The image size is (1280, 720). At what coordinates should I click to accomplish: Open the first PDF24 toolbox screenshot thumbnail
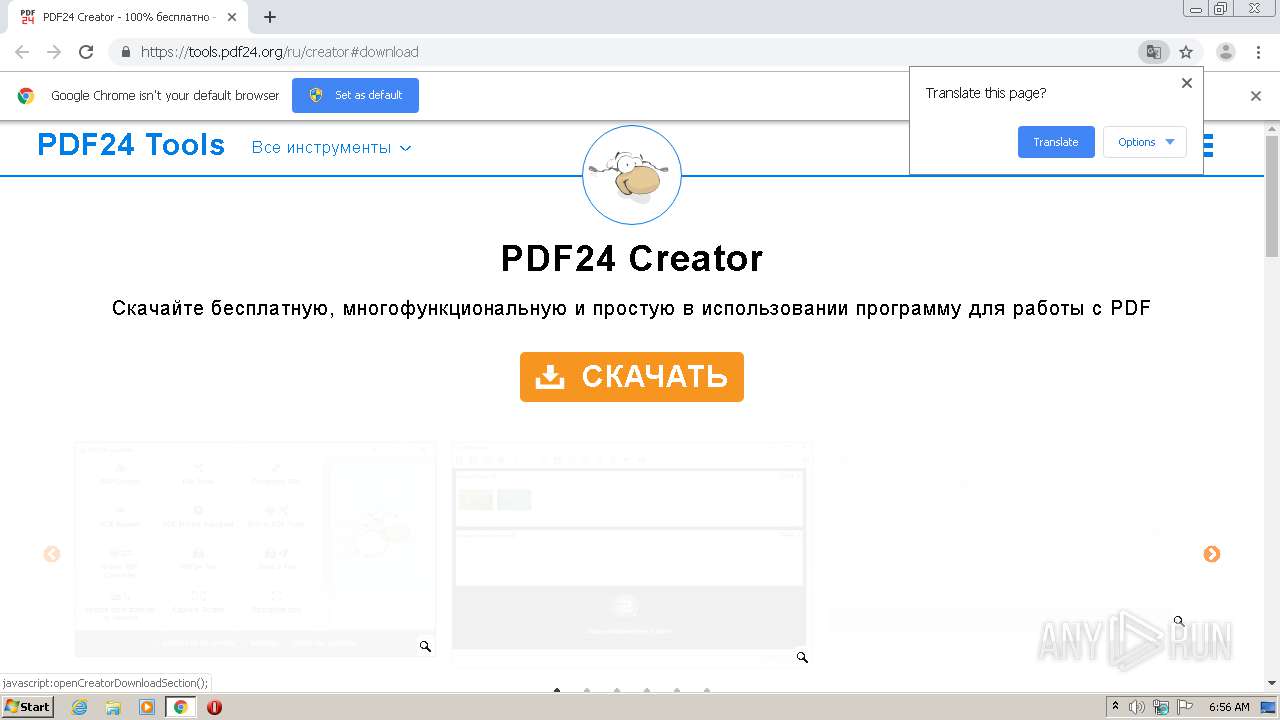pos(256,550)
